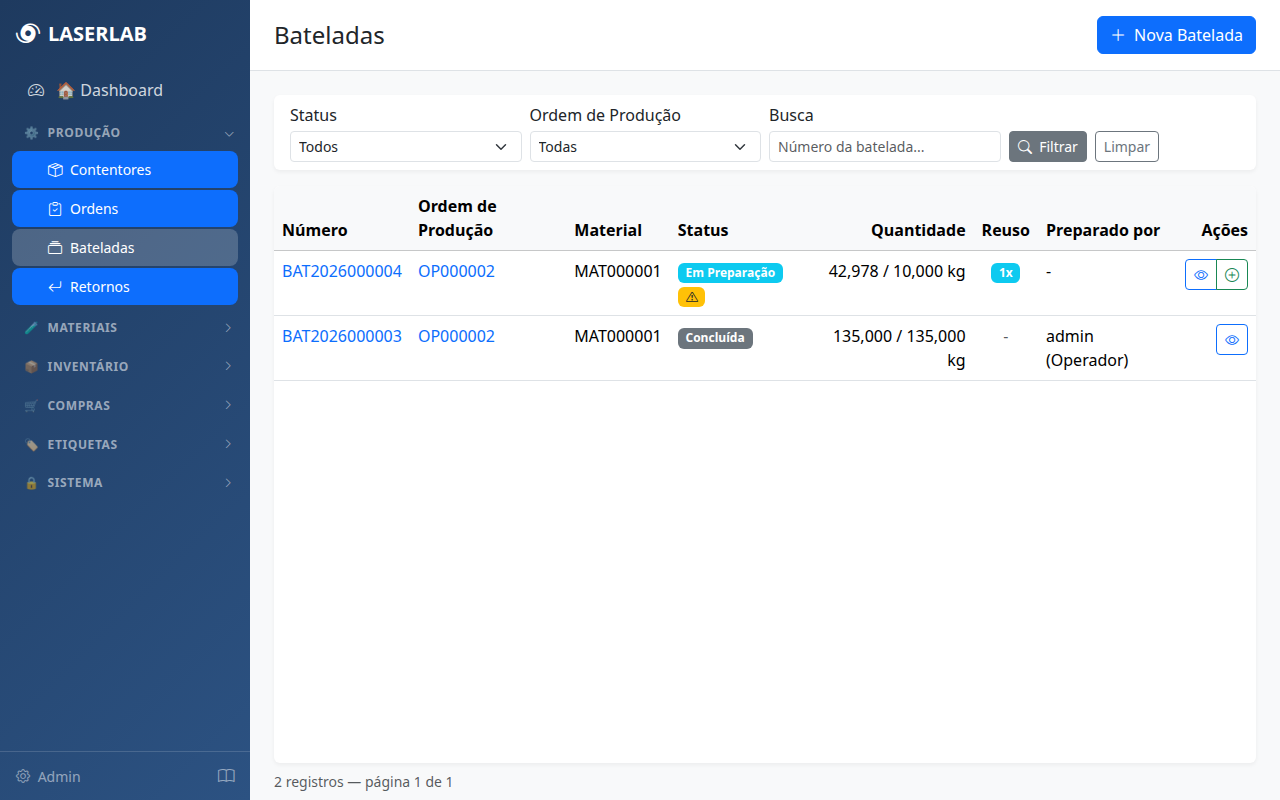Expand the INVENTÁRIO menu

click(125, 366)
